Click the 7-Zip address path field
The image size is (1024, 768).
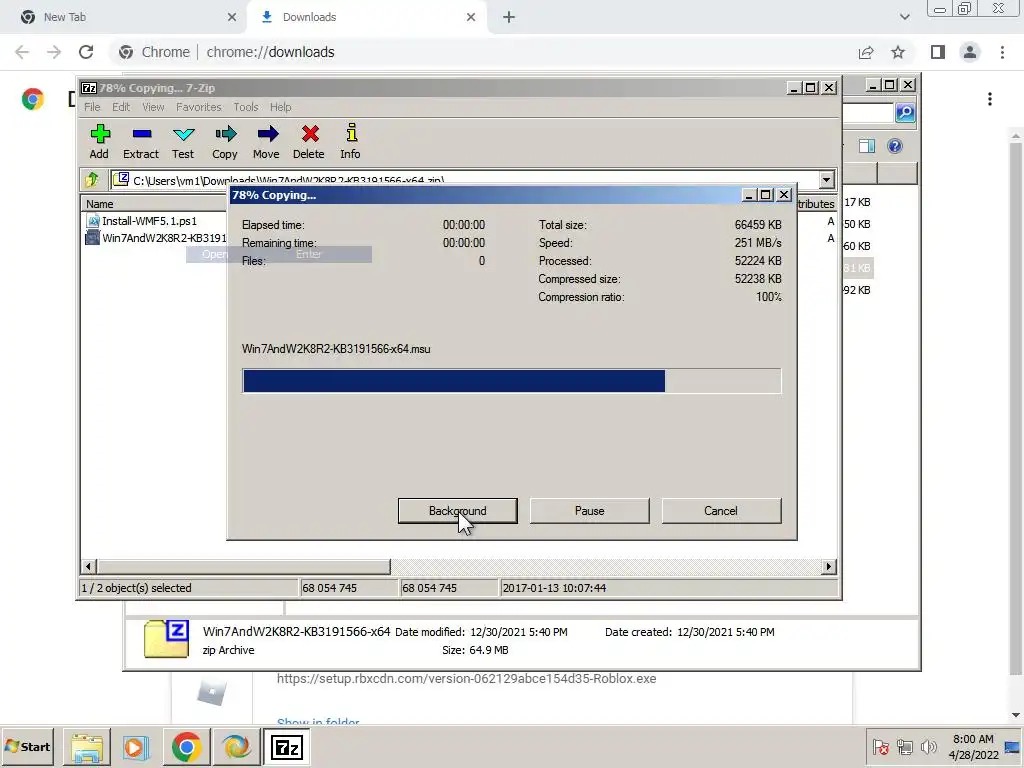(465, 180)
